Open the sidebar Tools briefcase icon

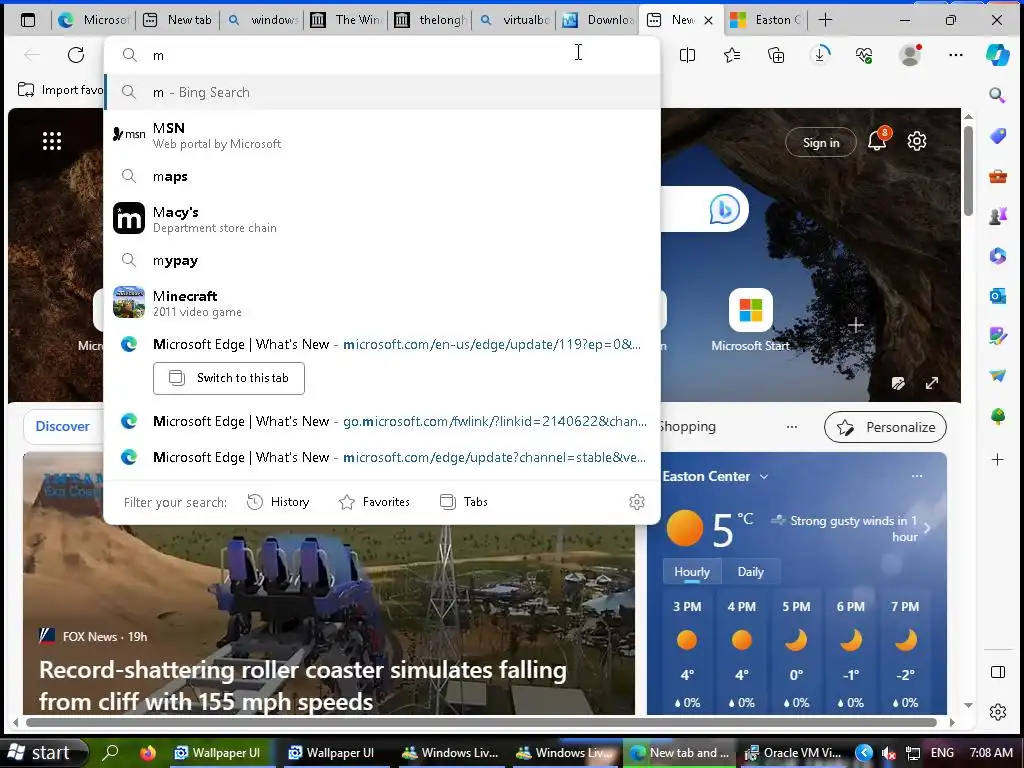tap(997, 176)
